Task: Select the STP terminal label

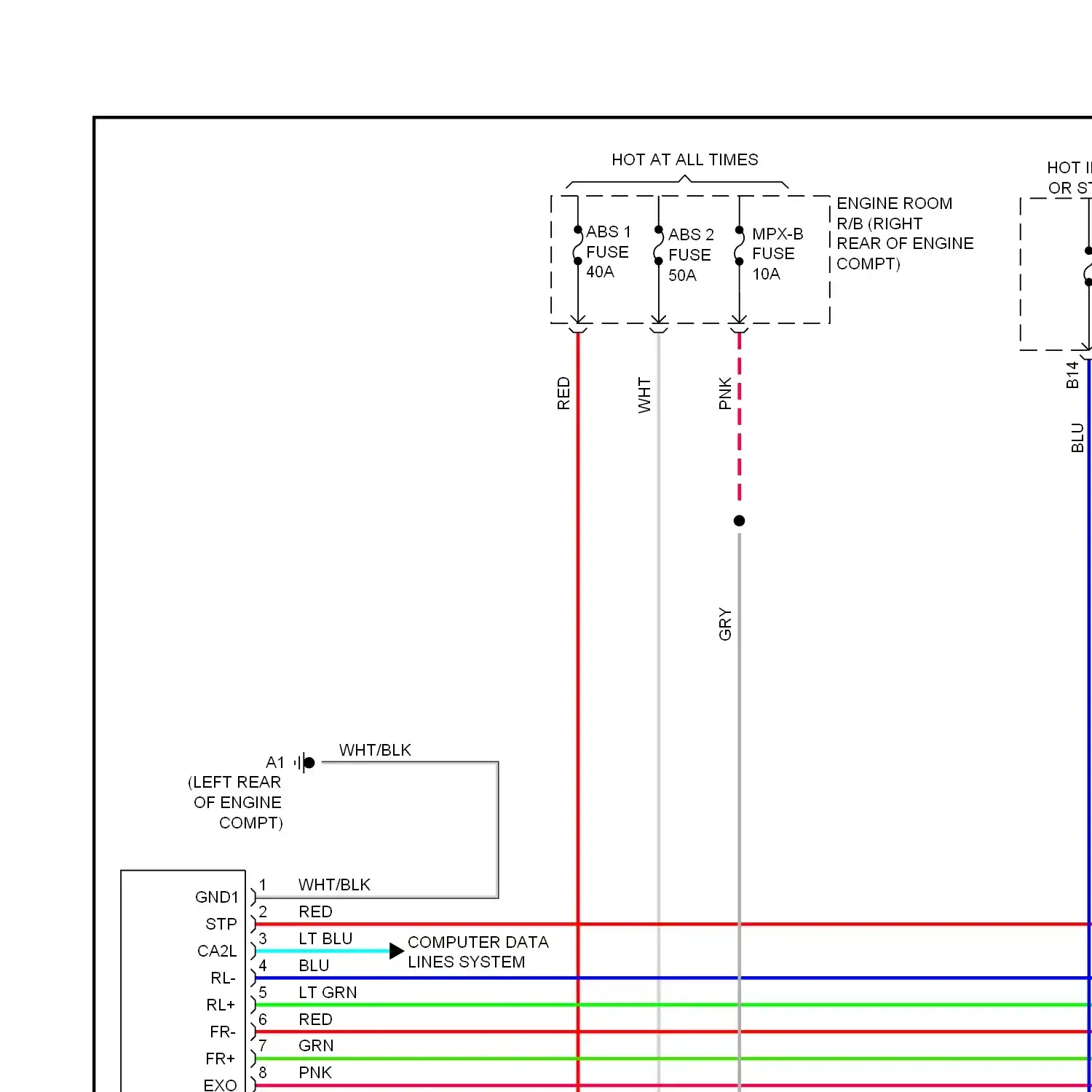Action: coord(221,925)
